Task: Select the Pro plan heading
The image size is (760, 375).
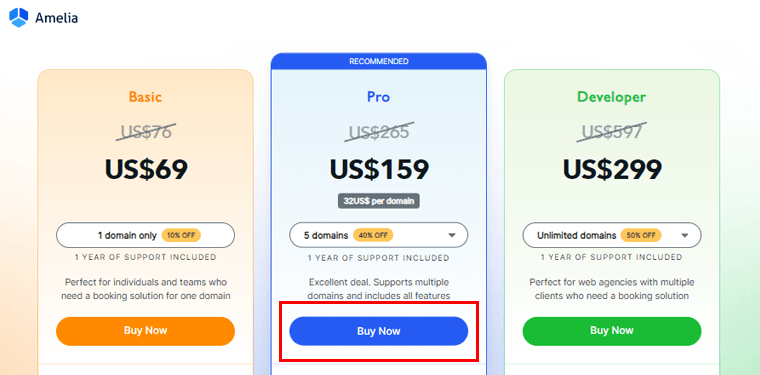Action: click(379, 97)
